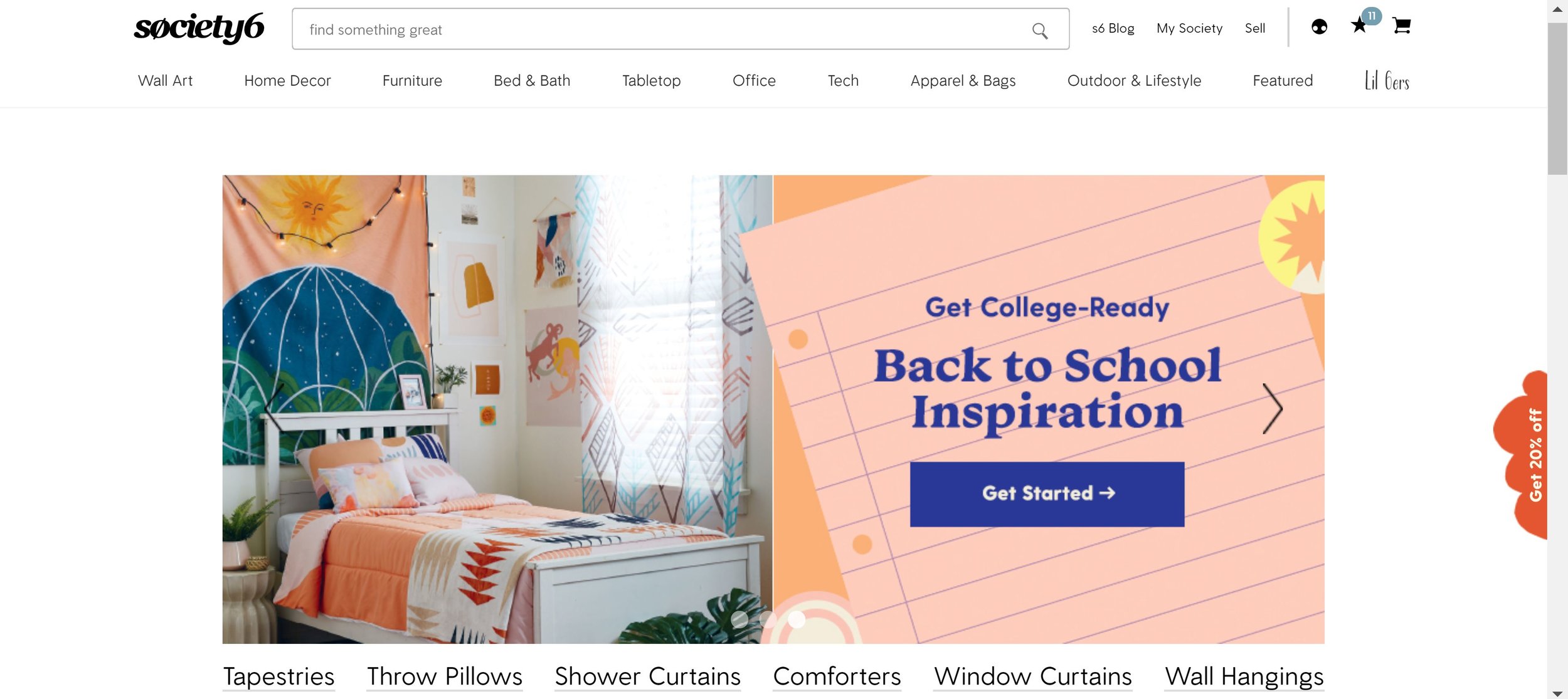The width and height of the screenshot is (1568, 699).
Task: Select the third carousel slide dot
Action: (x=797, y=619)
